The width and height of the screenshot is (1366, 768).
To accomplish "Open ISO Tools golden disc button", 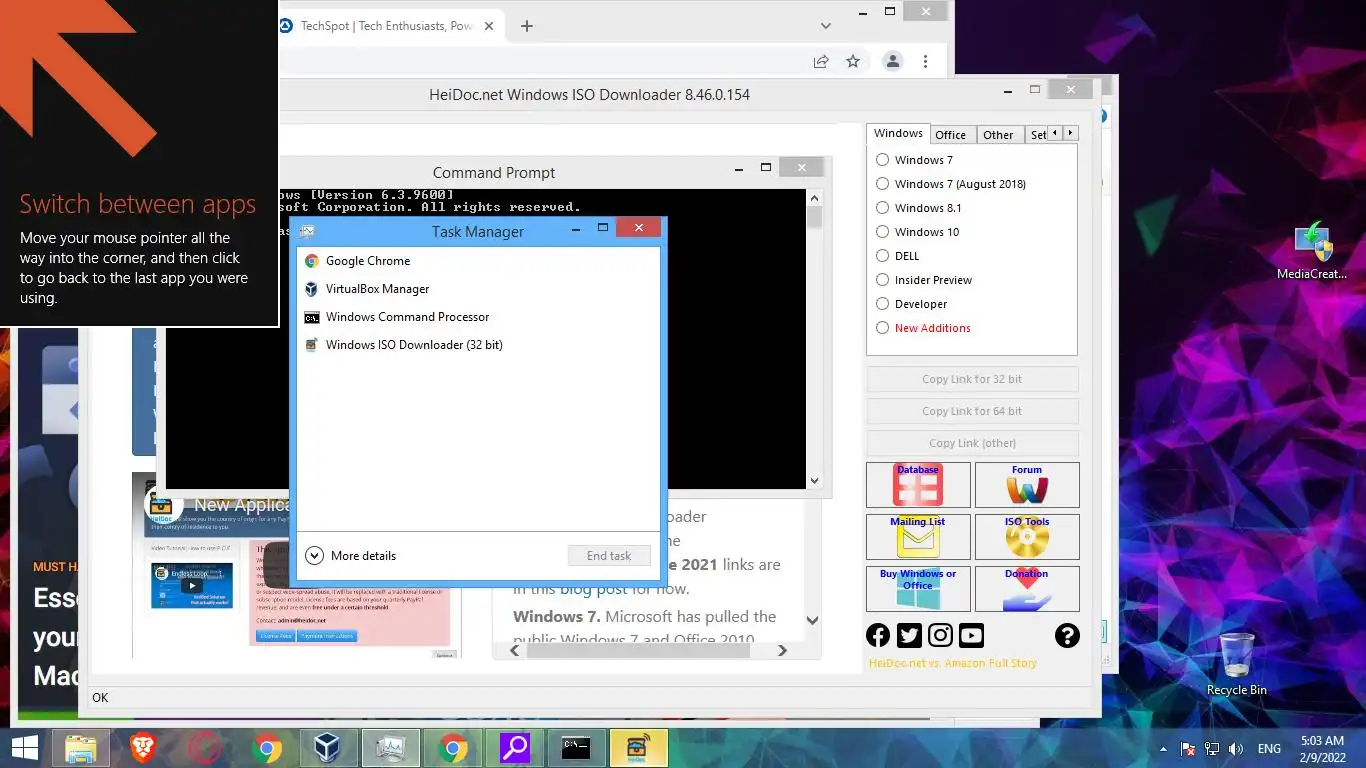I will 1027,536.
